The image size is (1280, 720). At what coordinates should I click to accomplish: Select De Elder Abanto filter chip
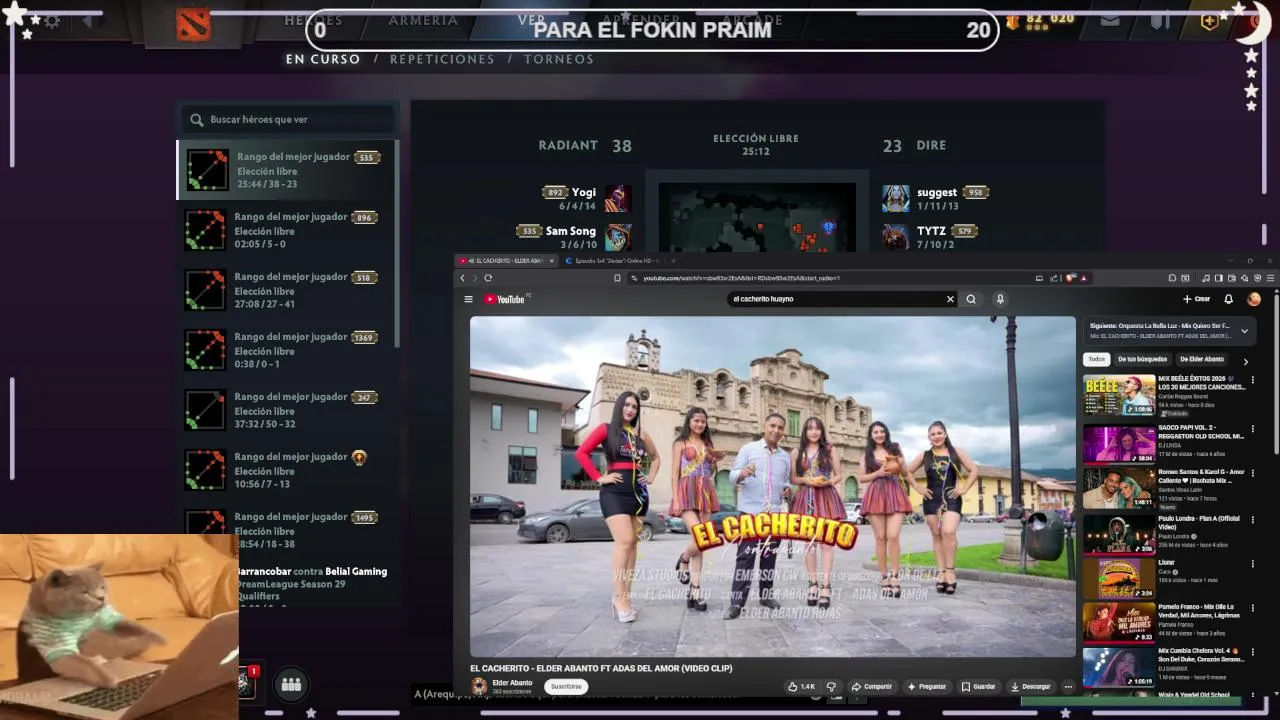[1202, 359]
